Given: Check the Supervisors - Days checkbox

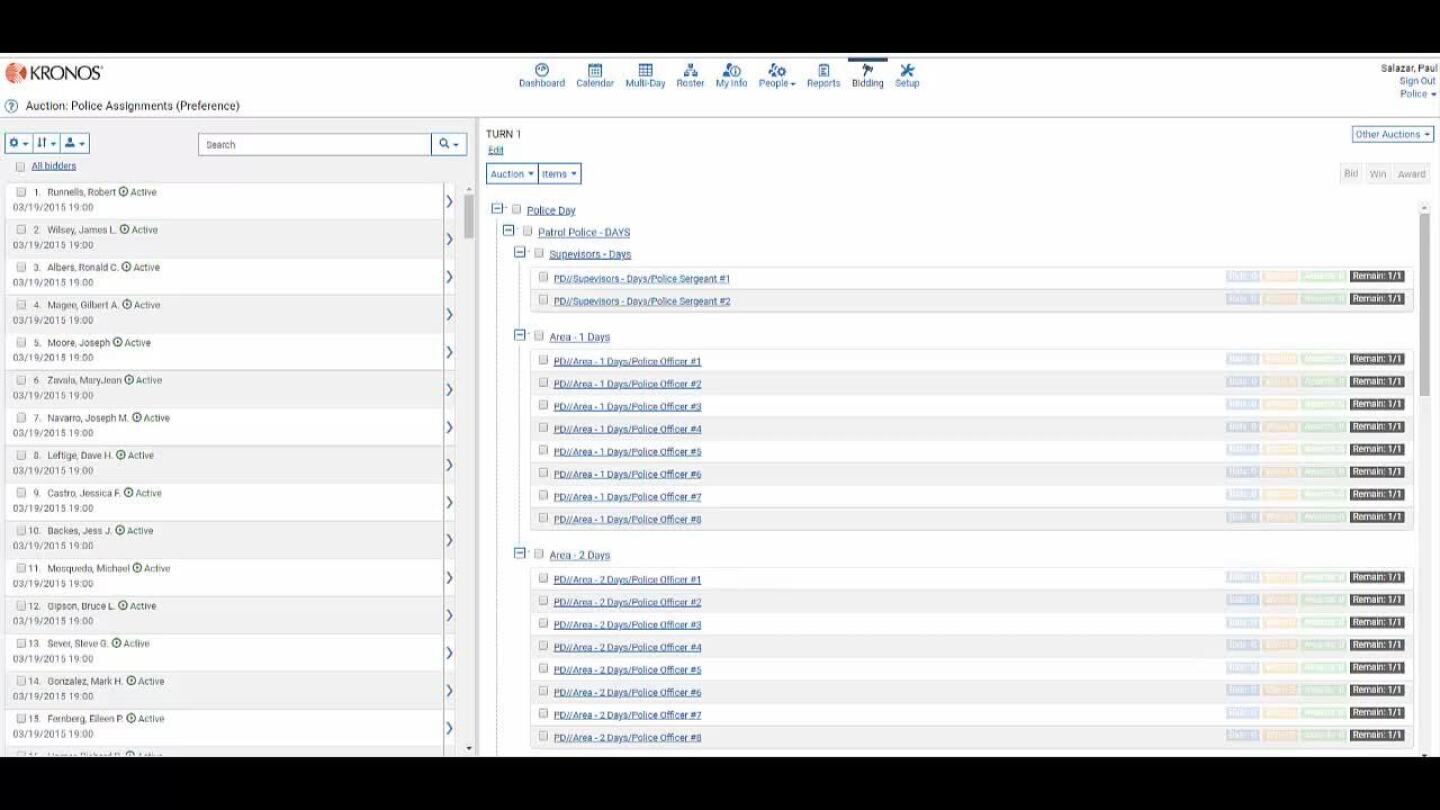Looking at the screenshot, I should 539,253.
